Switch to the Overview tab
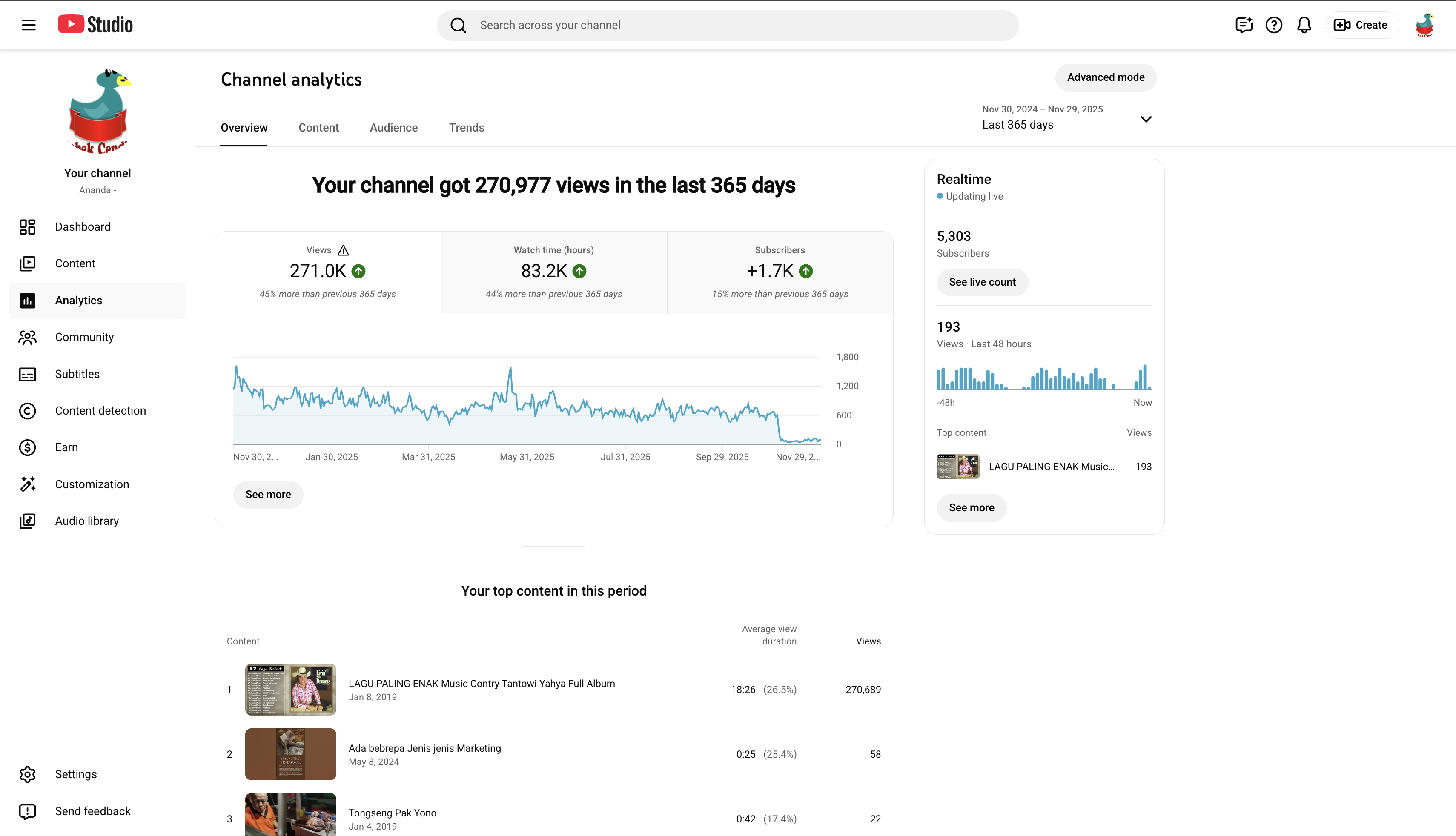This screenshot has height=836, width=1456. point(244,127)
